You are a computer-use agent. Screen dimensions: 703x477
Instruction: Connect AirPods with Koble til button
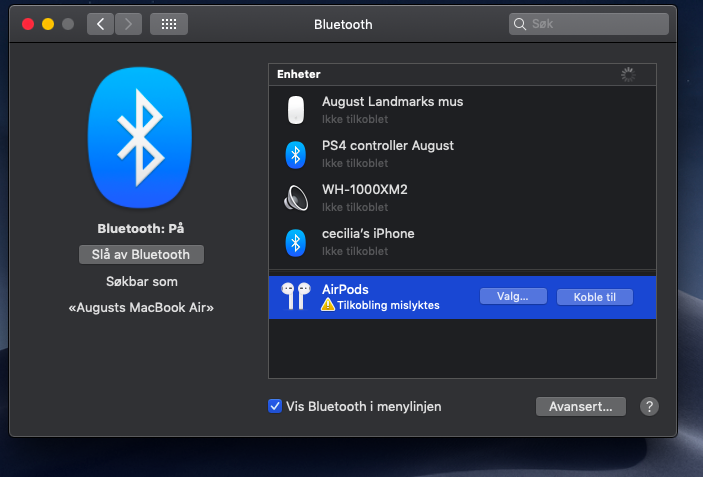point(595,297)
